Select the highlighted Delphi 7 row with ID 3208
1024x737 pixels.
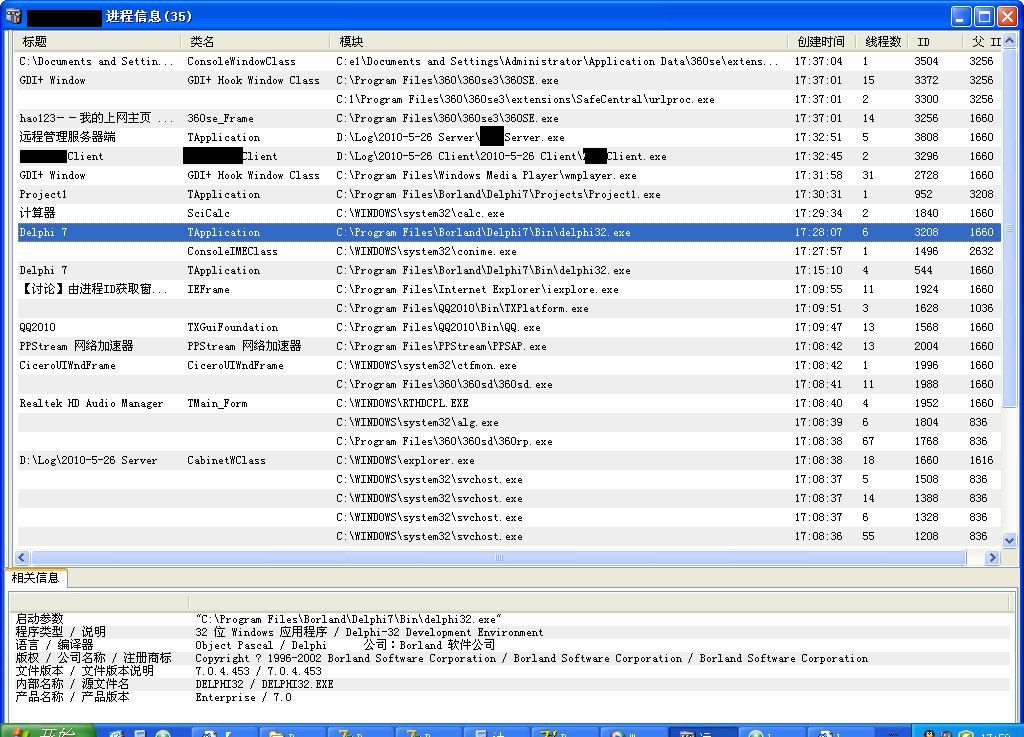(x=509, y=232)
